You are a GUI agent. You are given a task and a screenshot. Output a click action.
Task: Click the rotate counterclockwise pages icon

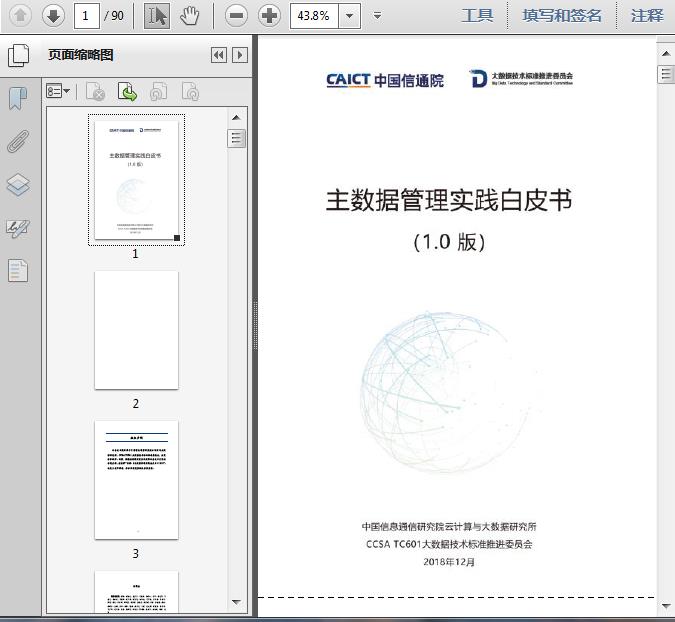coord(158,91)
